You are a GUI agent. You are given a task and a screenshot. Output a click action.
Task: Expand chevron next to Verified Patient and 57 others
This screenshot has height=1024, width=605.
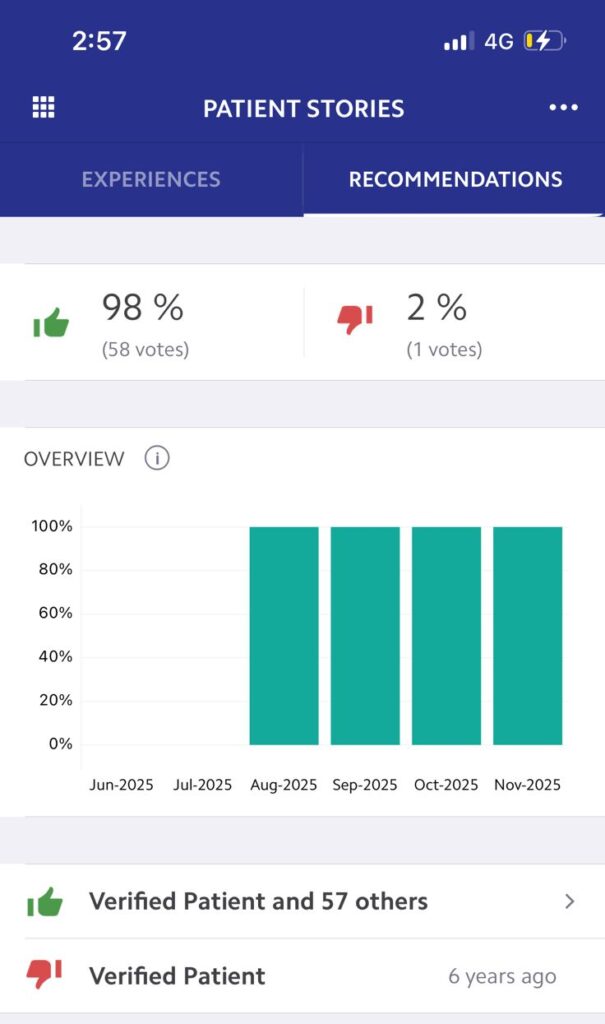pos(570,901)
